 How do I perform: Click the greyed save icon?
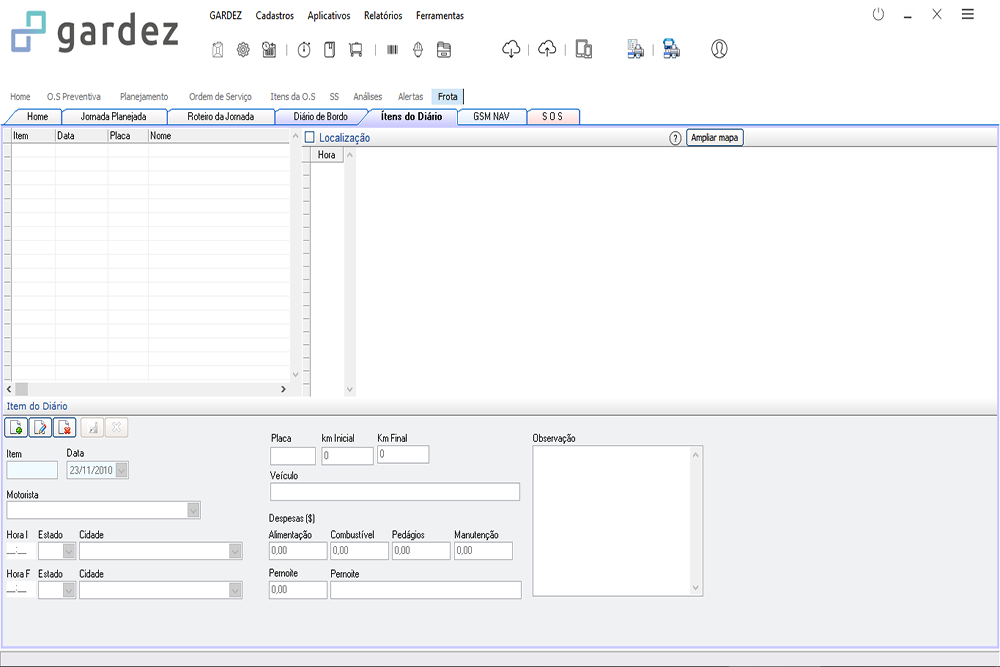click(92, 427)
